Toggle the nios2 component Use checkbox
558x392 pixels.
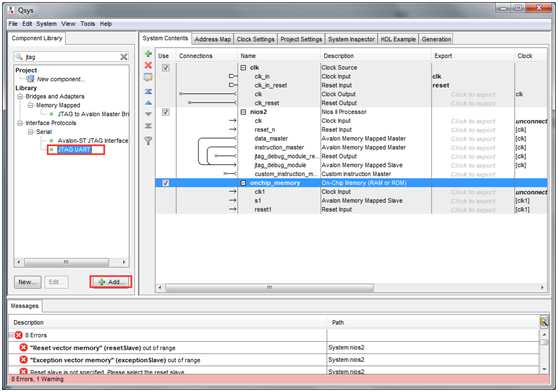(x=165, y=112)
